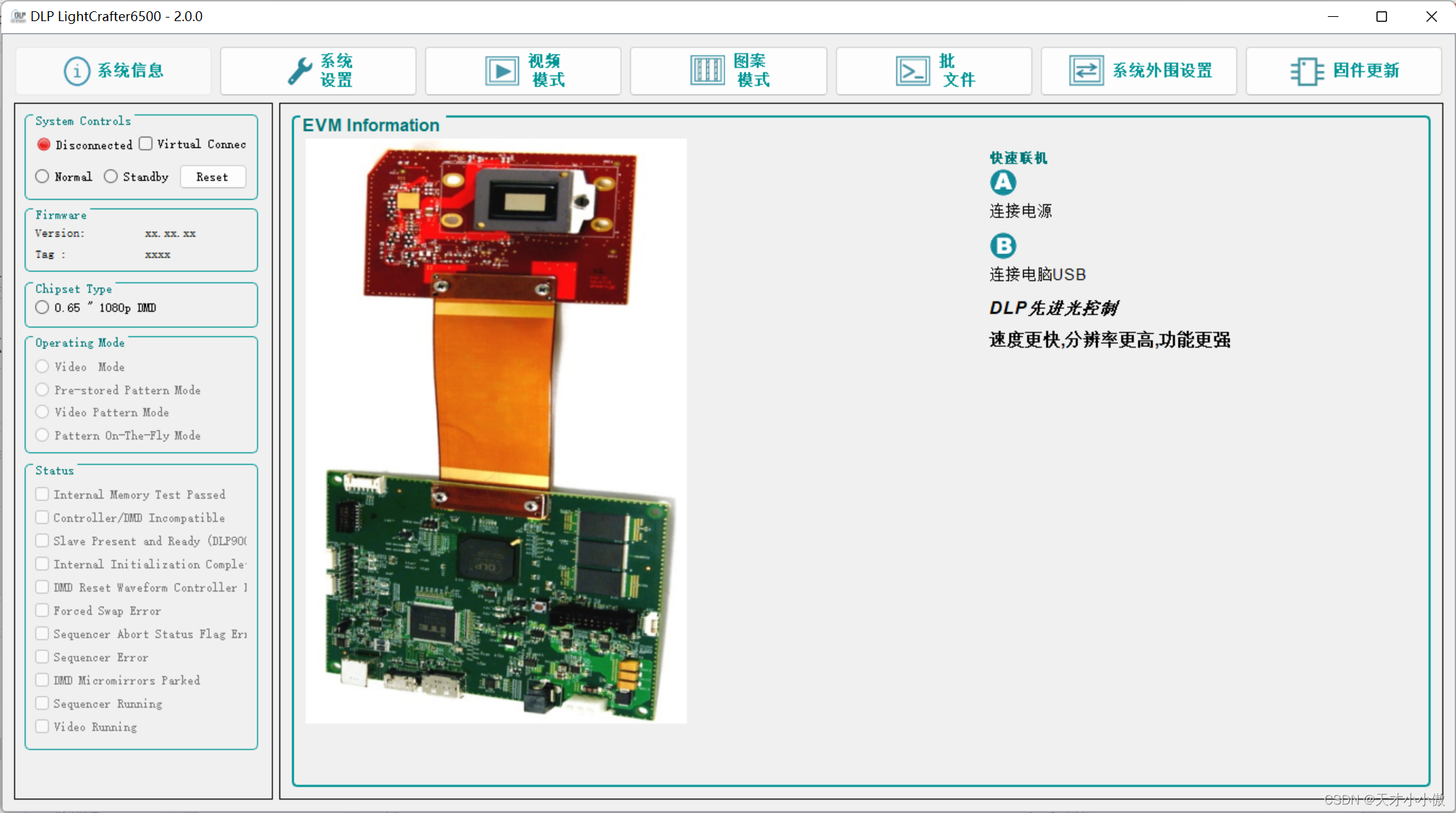Choose the 0.65" 1080p DMD chipset
The image size is (1456, 813).
click(x=42, y=308)
